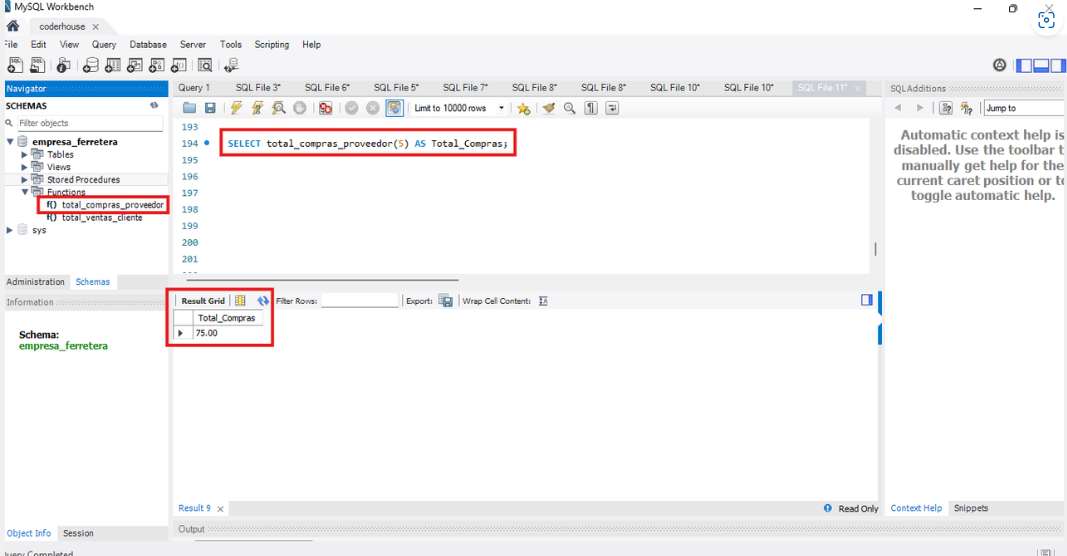Open the Query menu

(x=104, y=44)
